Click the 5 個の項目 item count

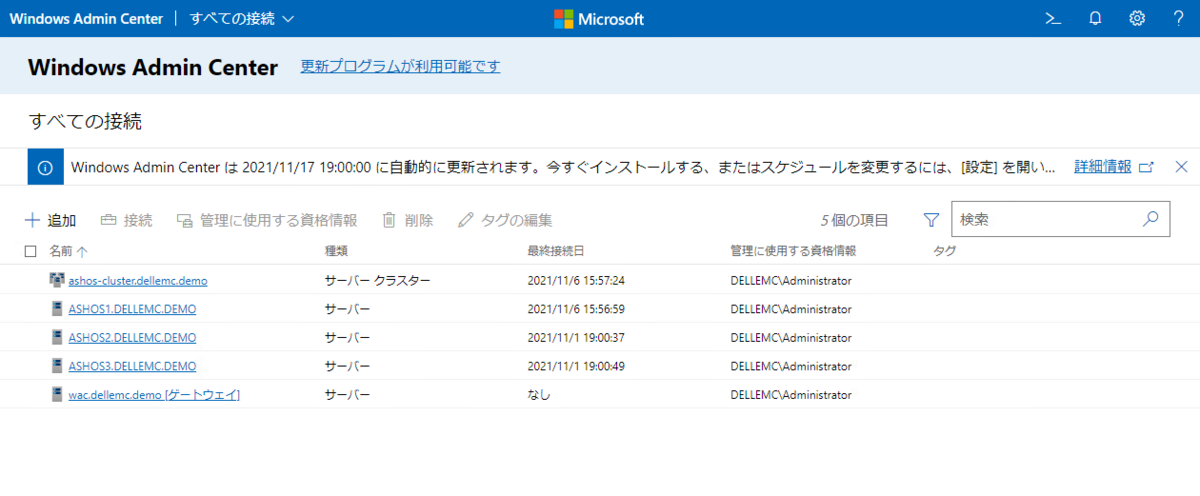pyautogui.click(x=855, y=220)
